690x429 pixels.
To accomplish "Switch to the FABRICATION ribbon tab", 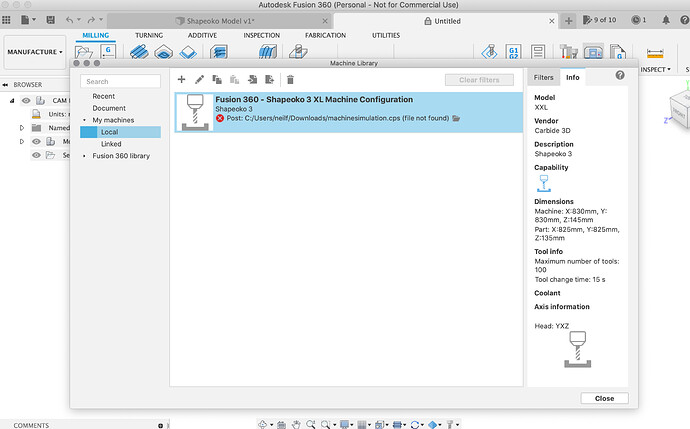I will pos(325,35).
